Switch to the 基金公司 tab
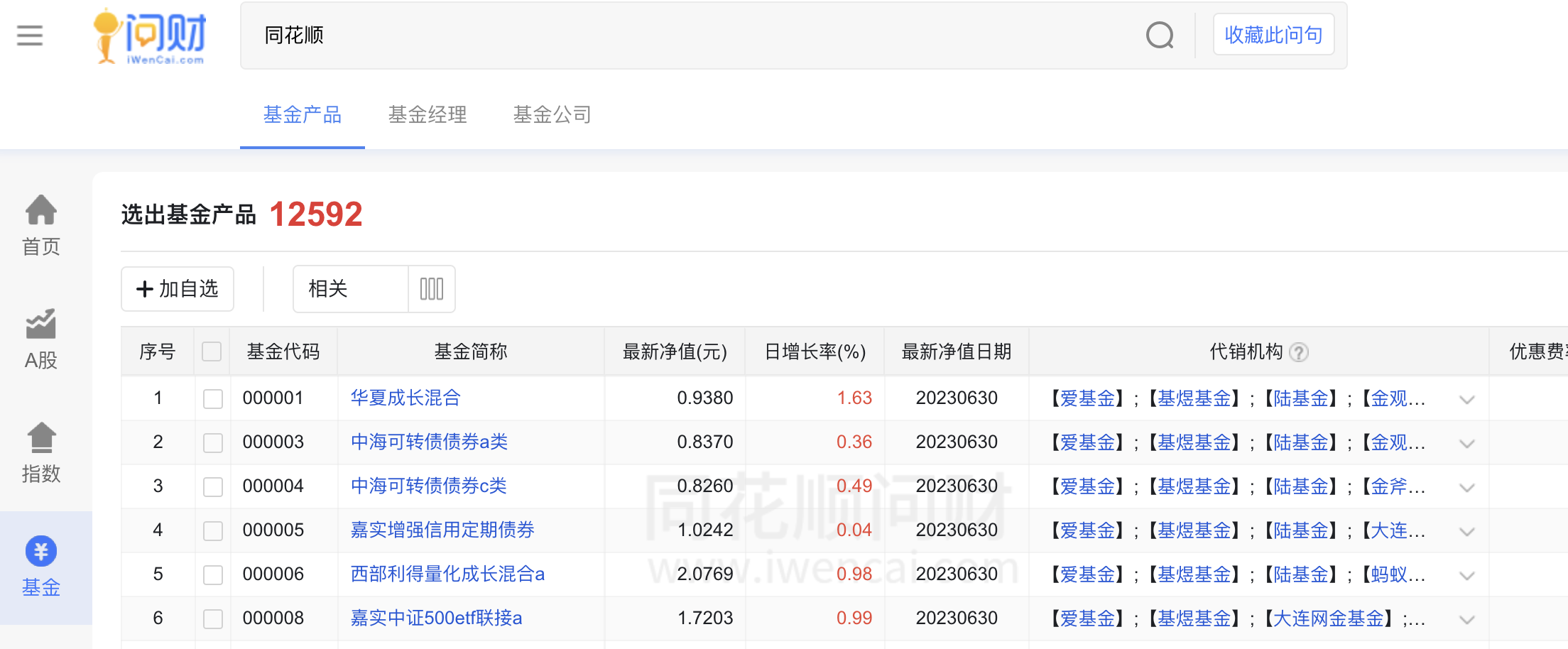This screenshot has height=649, width=1568. [552, 114]
